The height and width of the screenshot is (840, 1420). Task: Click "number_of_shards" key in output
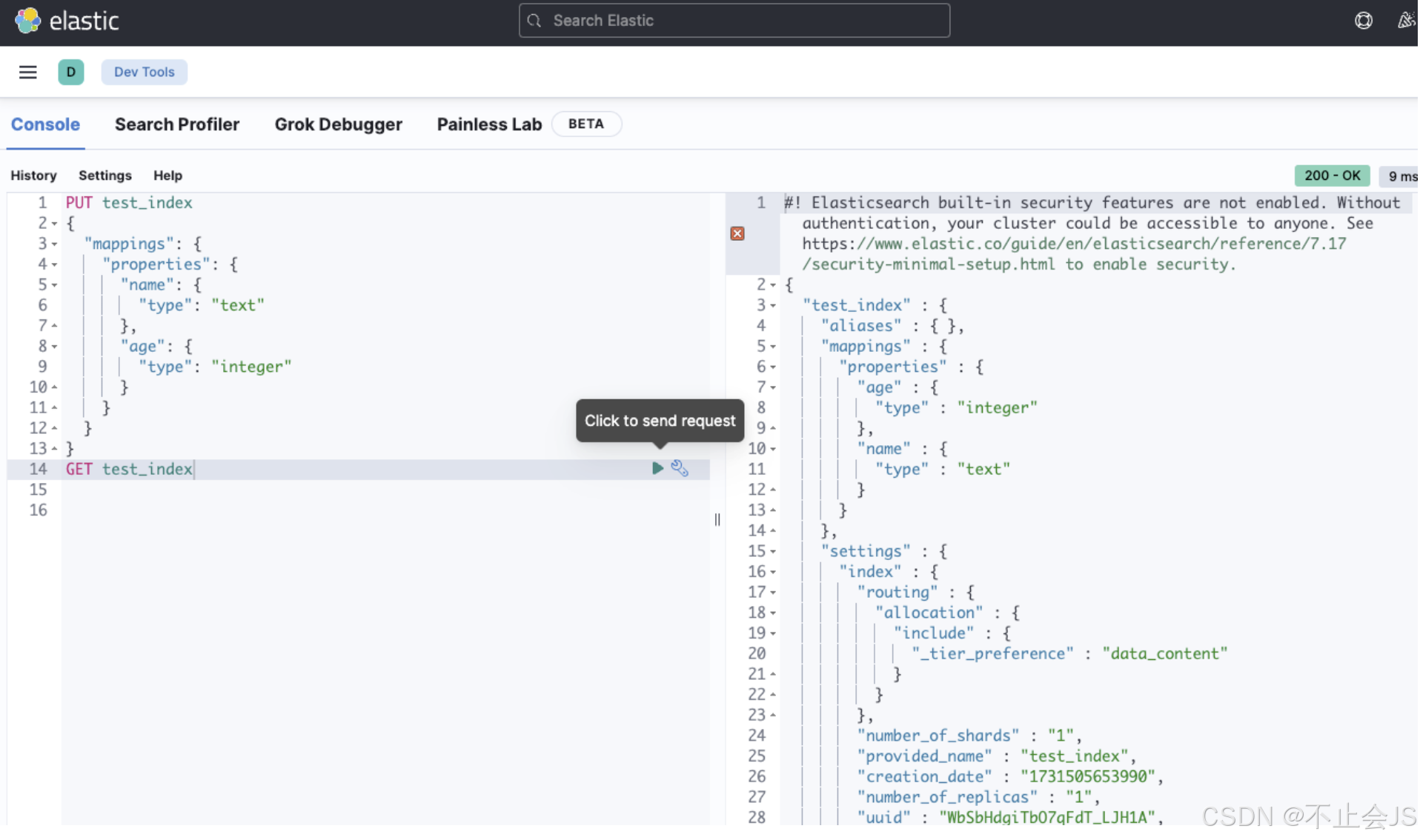pos(938,736)
